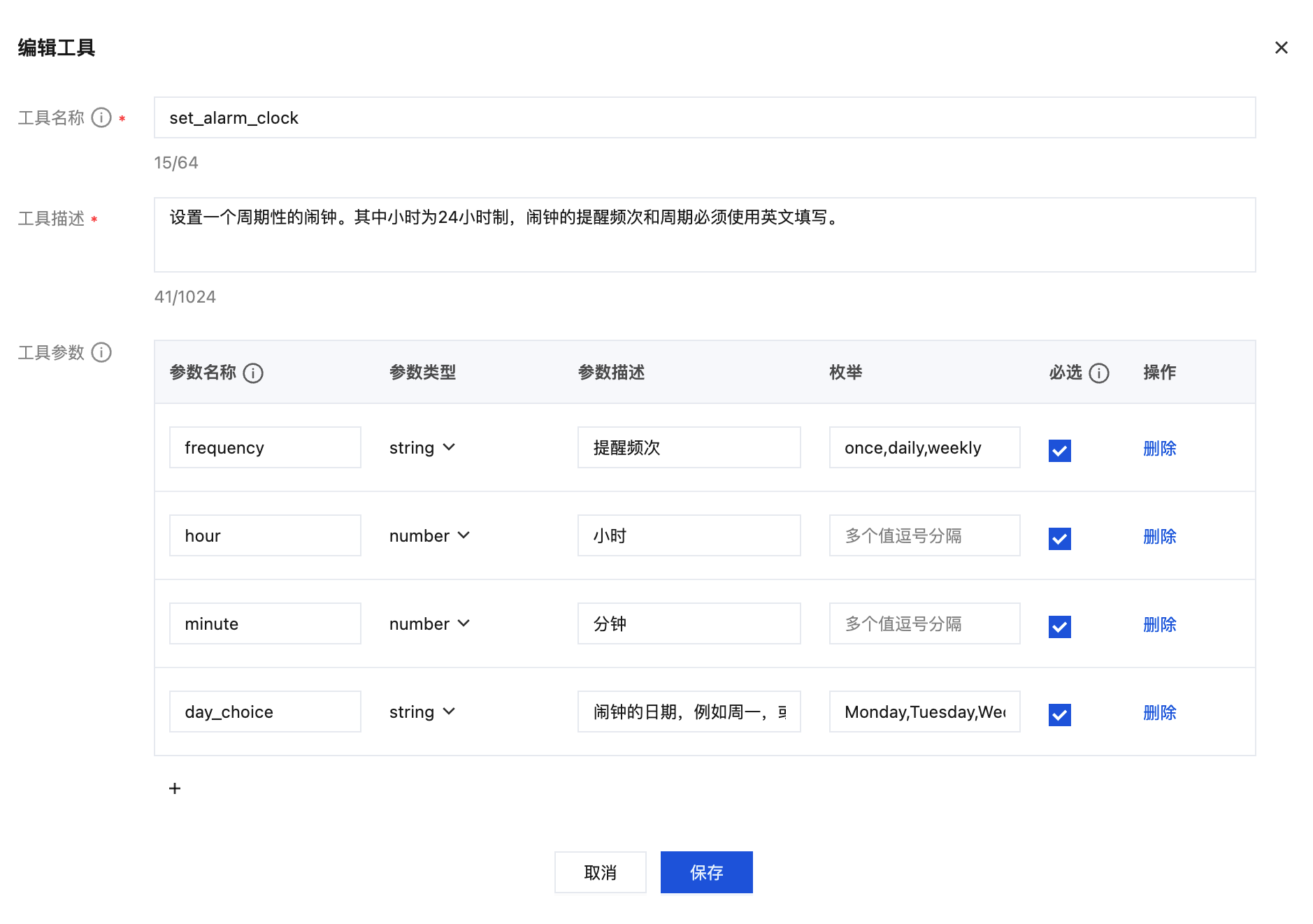This screenshot has height=924, width=1313.
Task: Open type dropdown for minute parameter
Action: click(429, 623)
